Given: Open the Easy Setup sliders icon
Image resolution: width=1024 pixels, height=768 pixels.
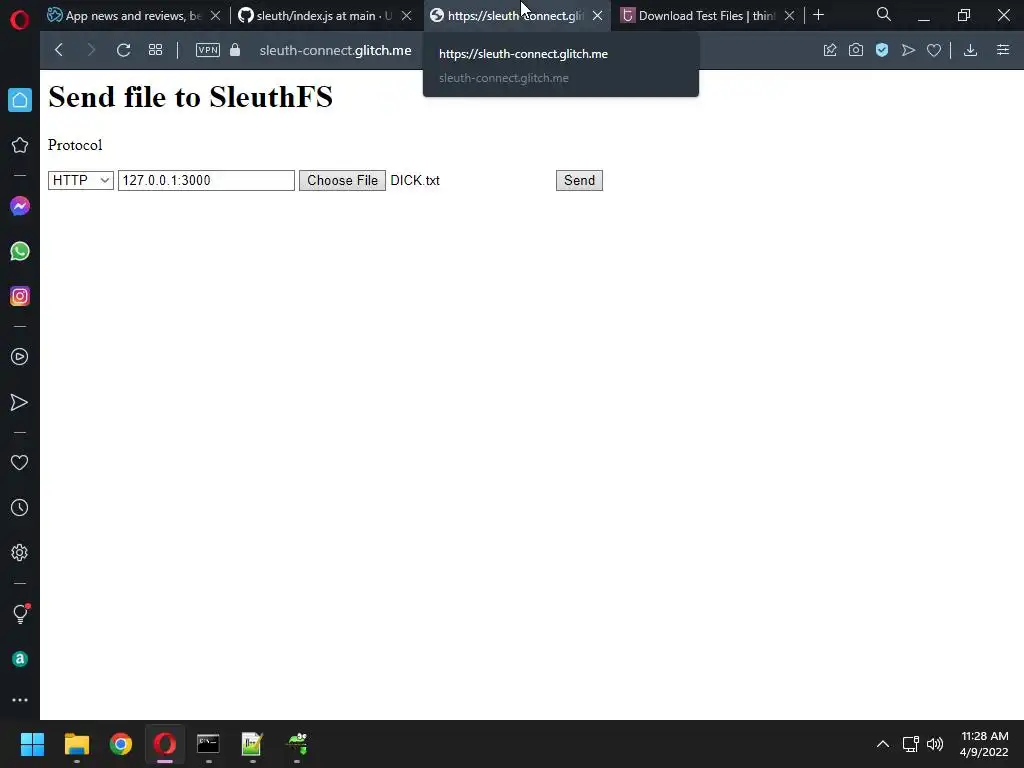Looking at the screenshot, I should 1003,50.
